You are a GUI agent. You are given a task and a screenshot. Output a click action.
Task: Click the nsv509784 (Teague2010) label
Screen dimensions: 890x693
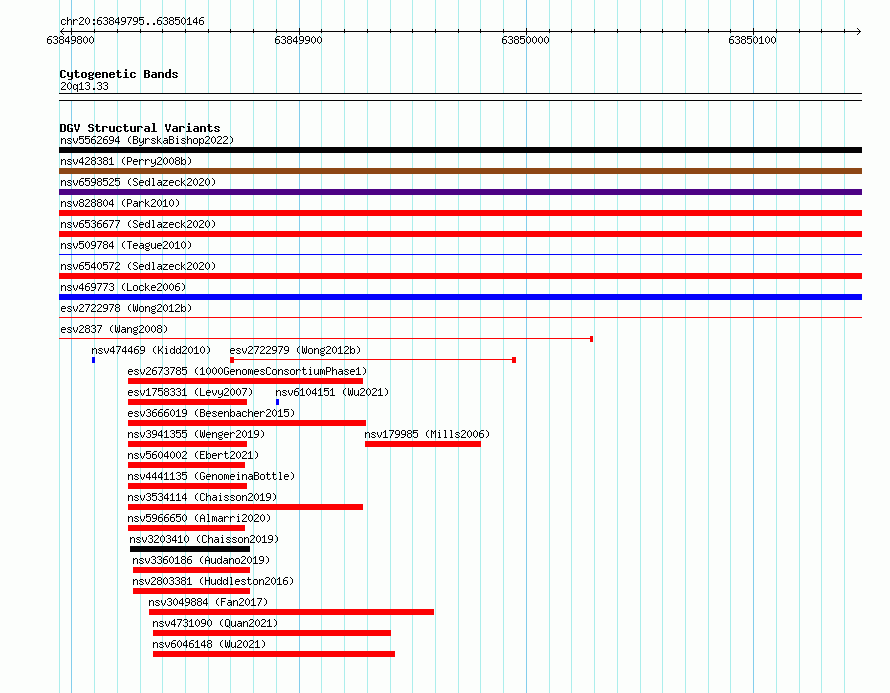(x=126, y=245)
